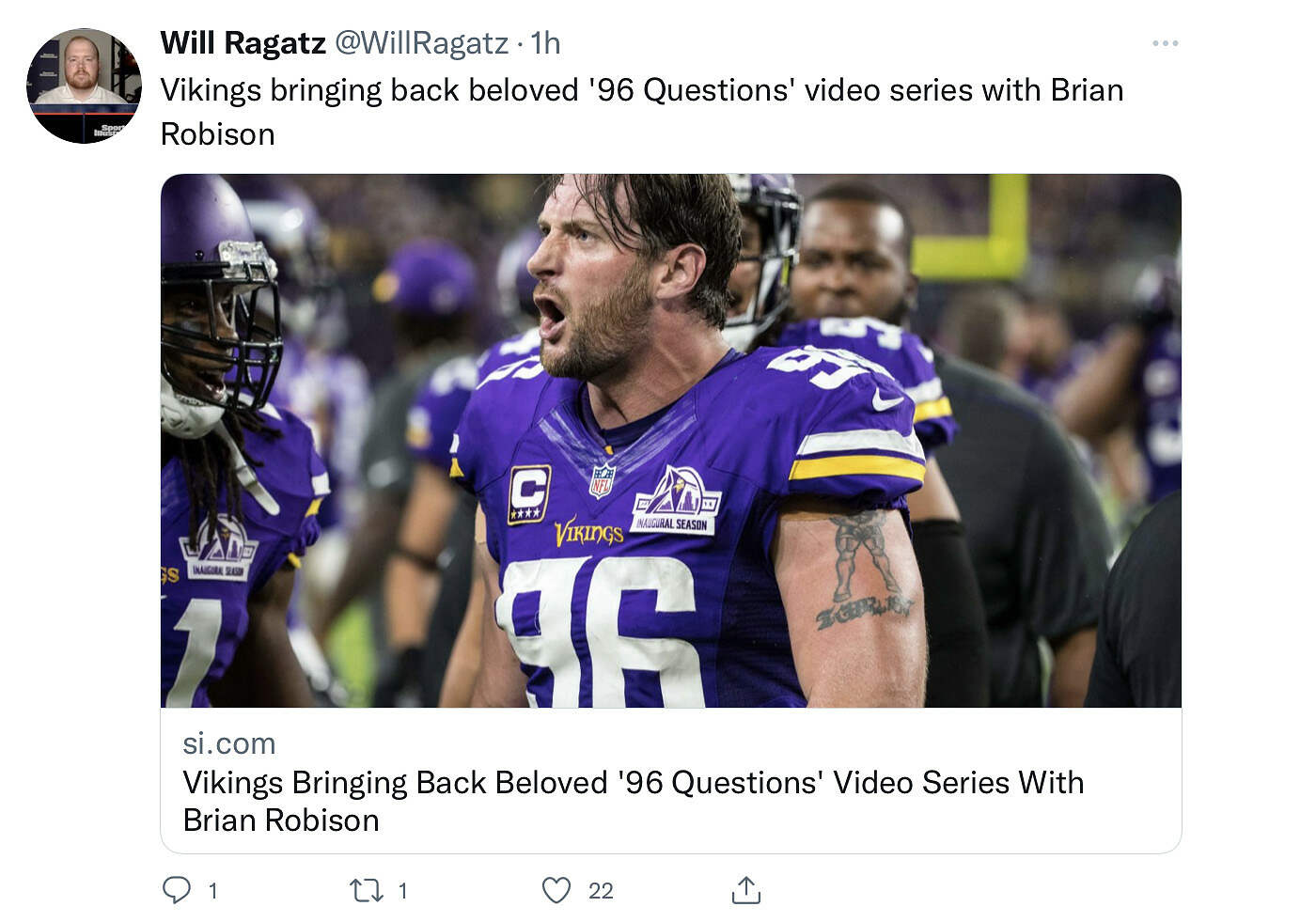Click the NFL shield logo on jersey
Viewport: 1316px width, 922px height.
[x=602, y=480]
